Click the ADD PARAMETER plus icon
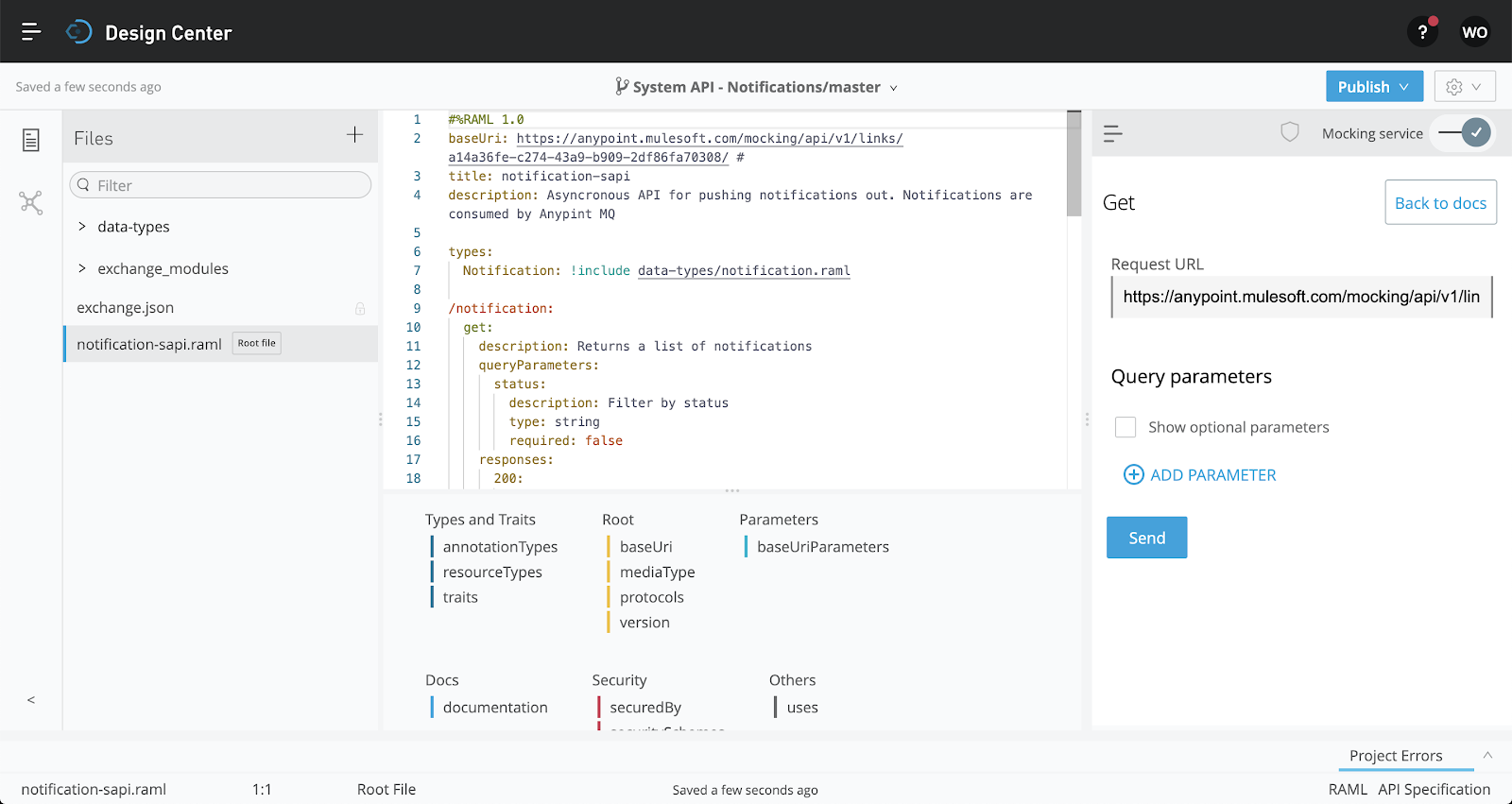 tap(1133, 475)
